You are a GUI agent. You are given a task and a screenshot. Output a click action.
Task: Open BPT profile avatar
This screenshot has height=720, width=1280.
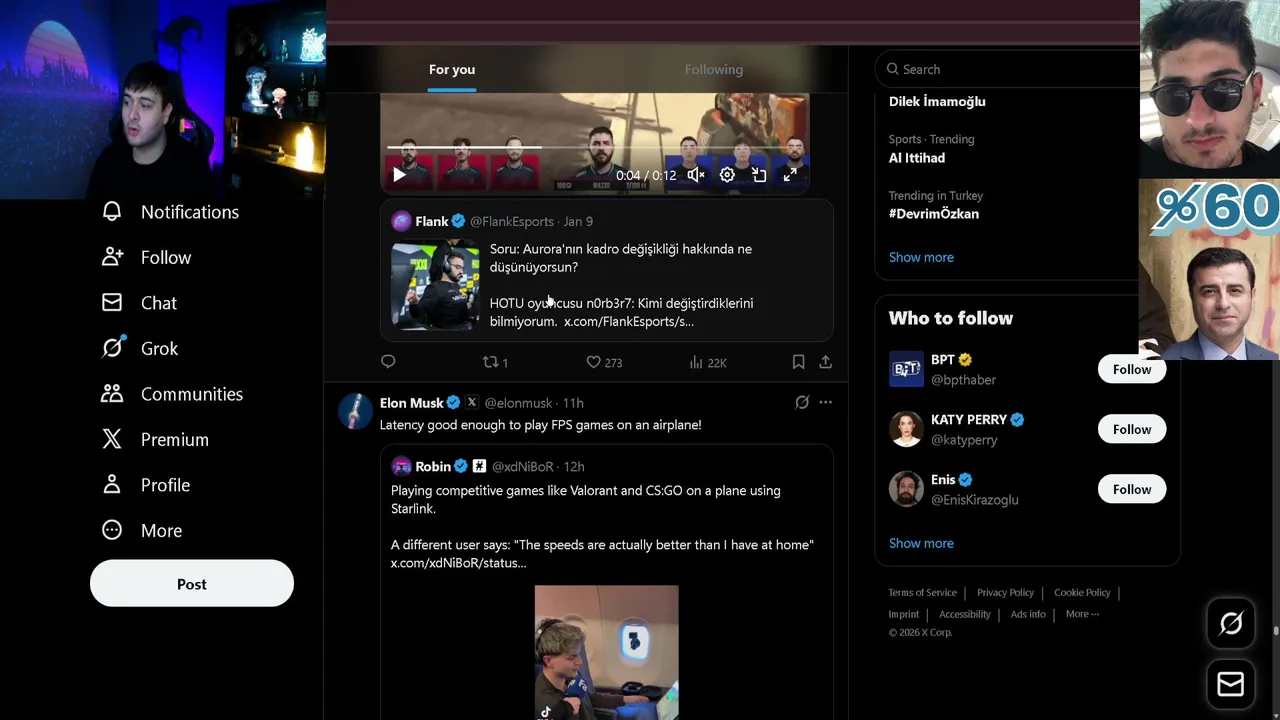point(906,369)
